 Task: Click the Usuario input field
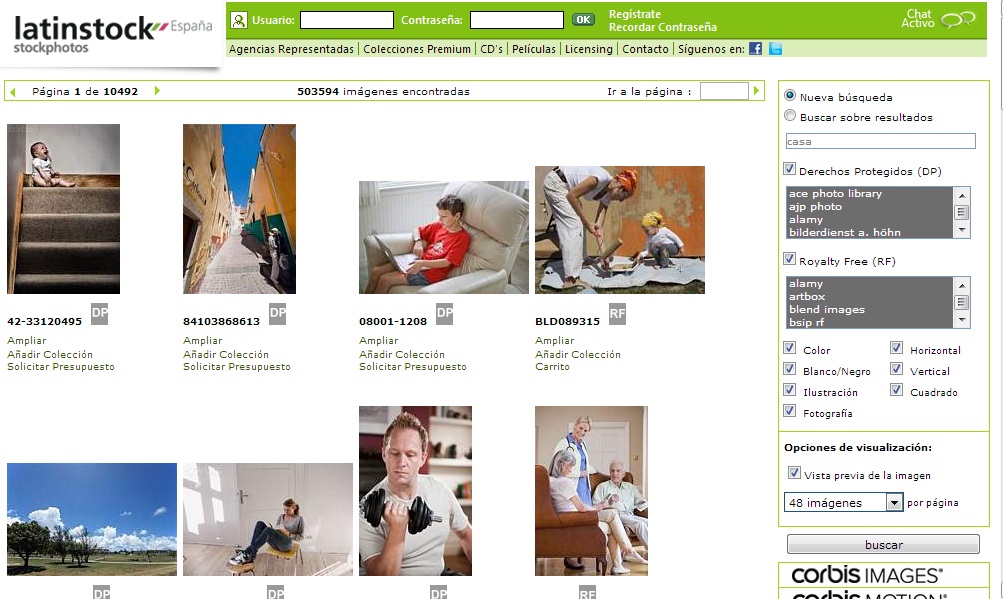(347, 20)
